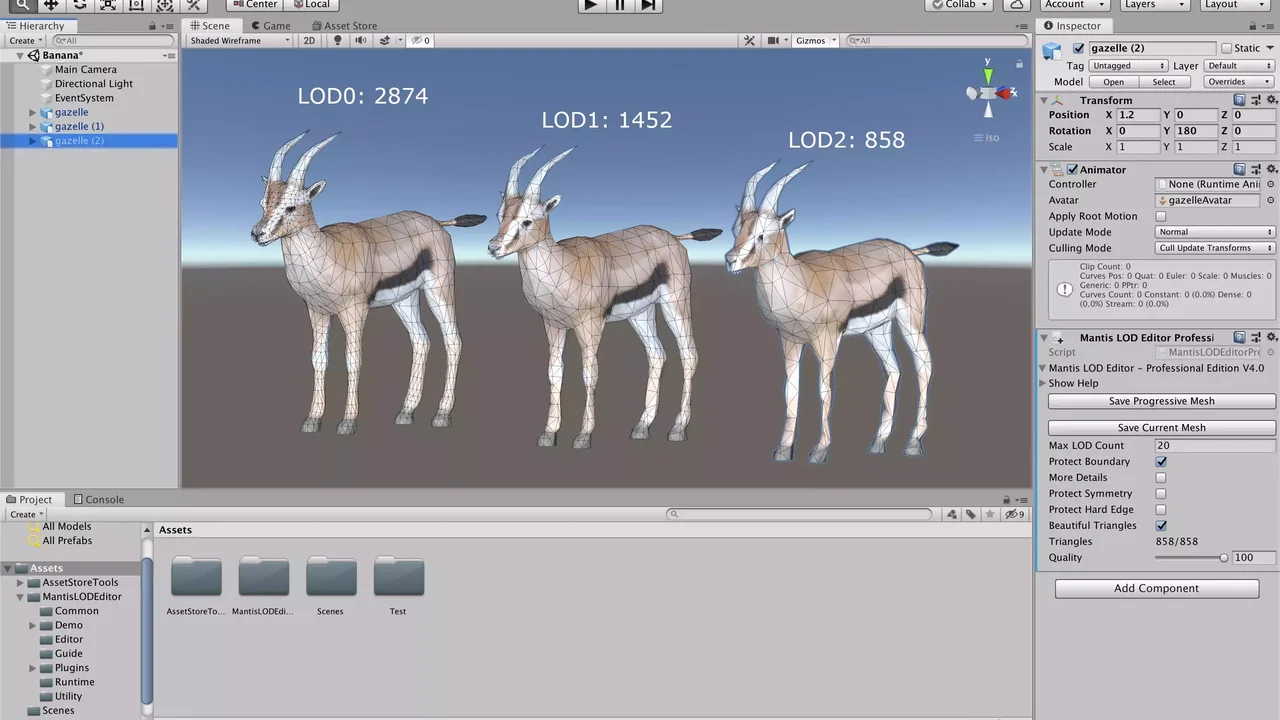1280x720 pixels.
Task: Click the Model Open button
Action: click(1113, 82)
